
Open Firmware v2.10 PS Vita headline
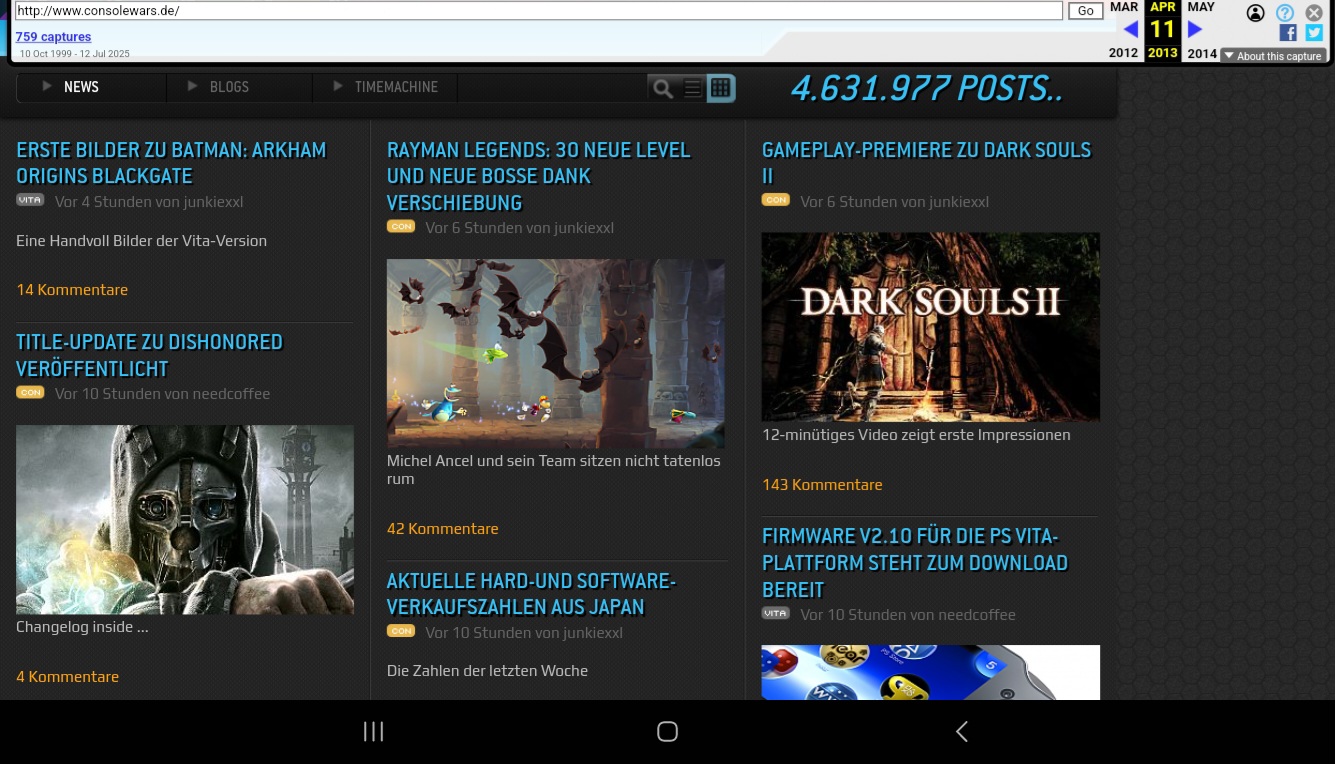pos(915,563)
